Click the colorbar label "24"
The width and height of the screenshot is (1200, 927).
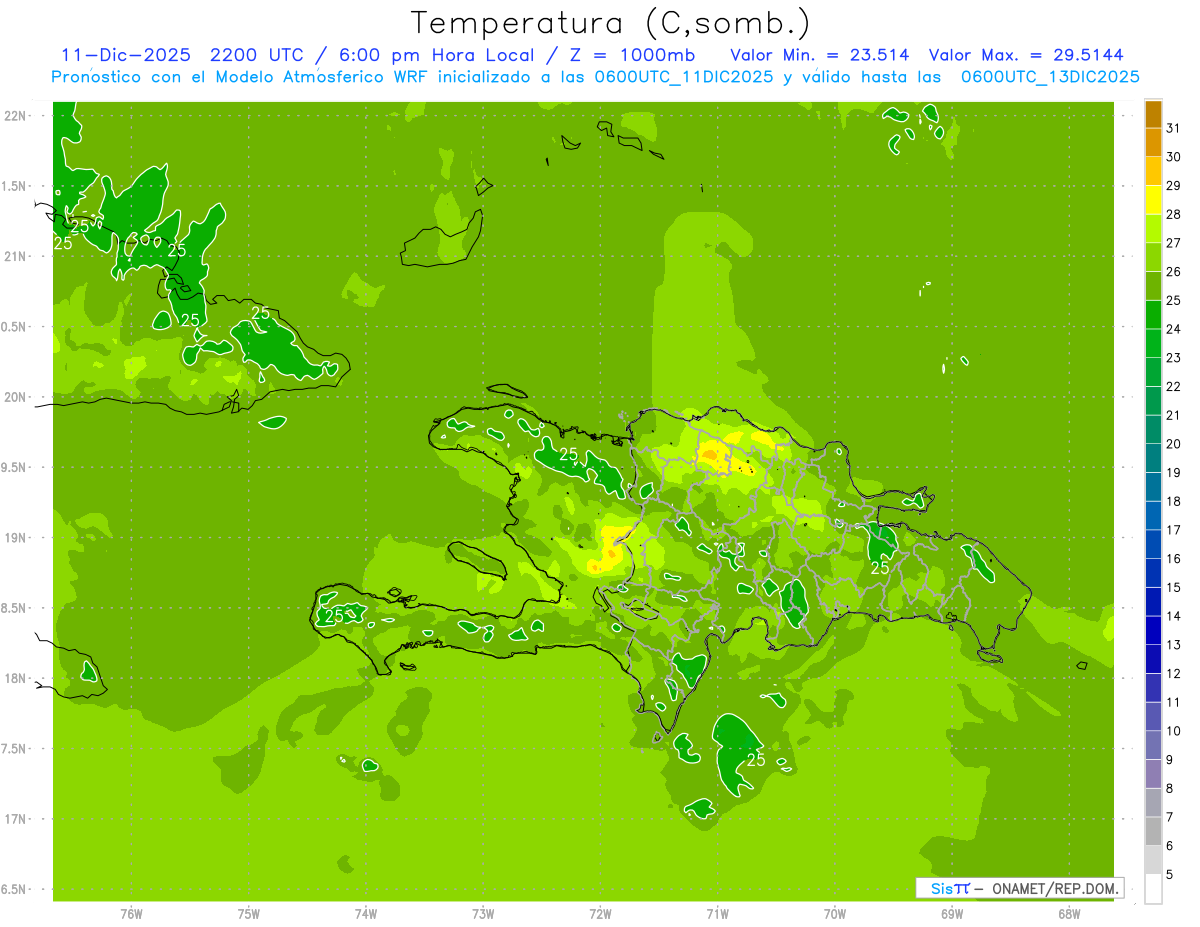pyautogui.click(x=1173, y=329)
